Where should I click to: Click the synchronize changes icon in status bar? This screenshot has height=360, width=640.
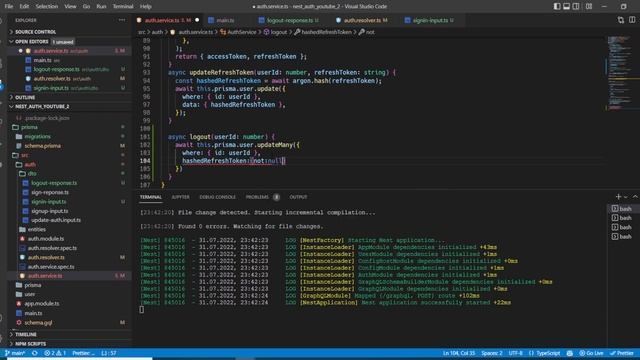[x=35, y=353]
